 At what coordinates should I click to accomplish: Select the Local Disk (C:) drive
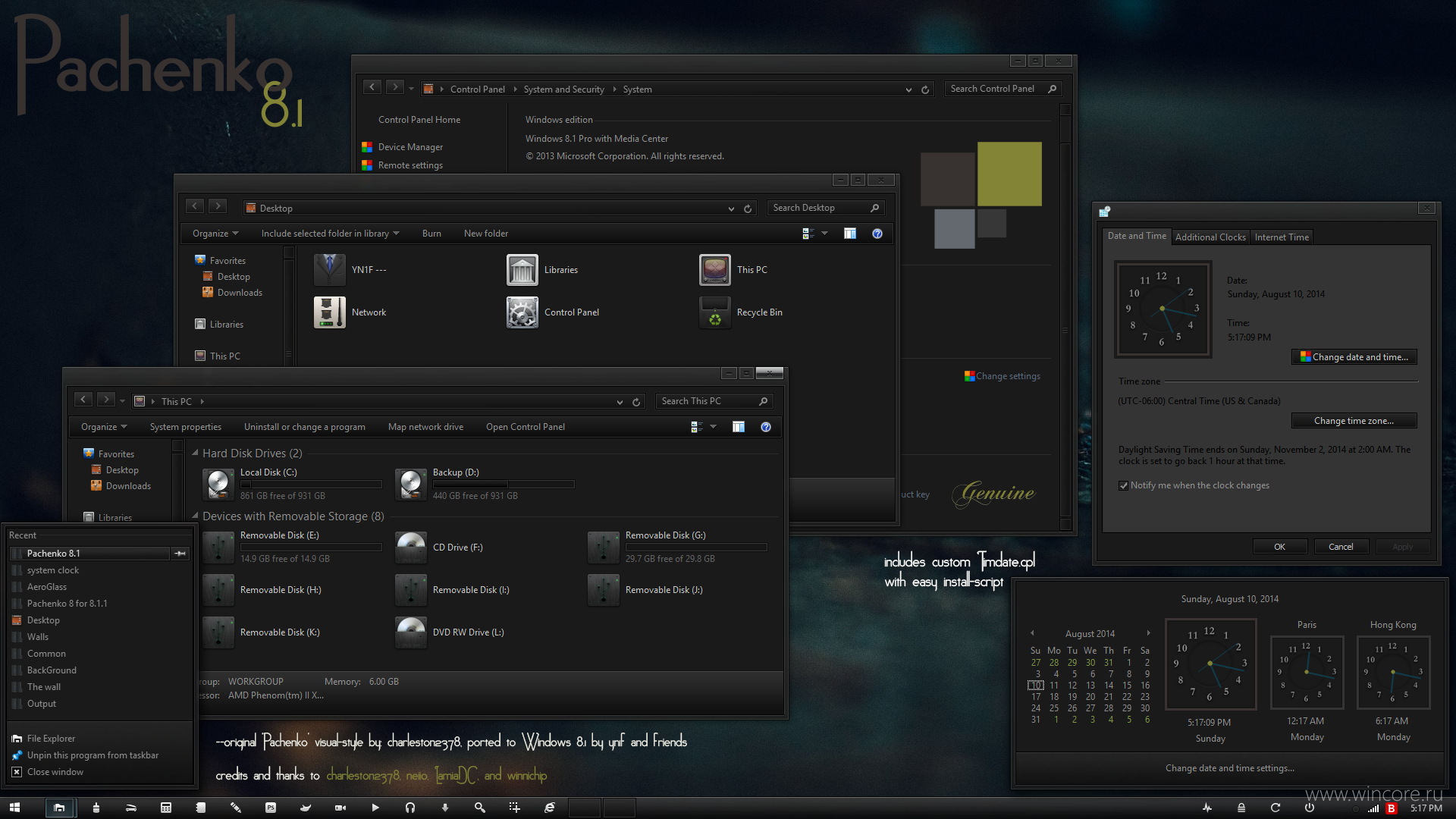[292, 484]
